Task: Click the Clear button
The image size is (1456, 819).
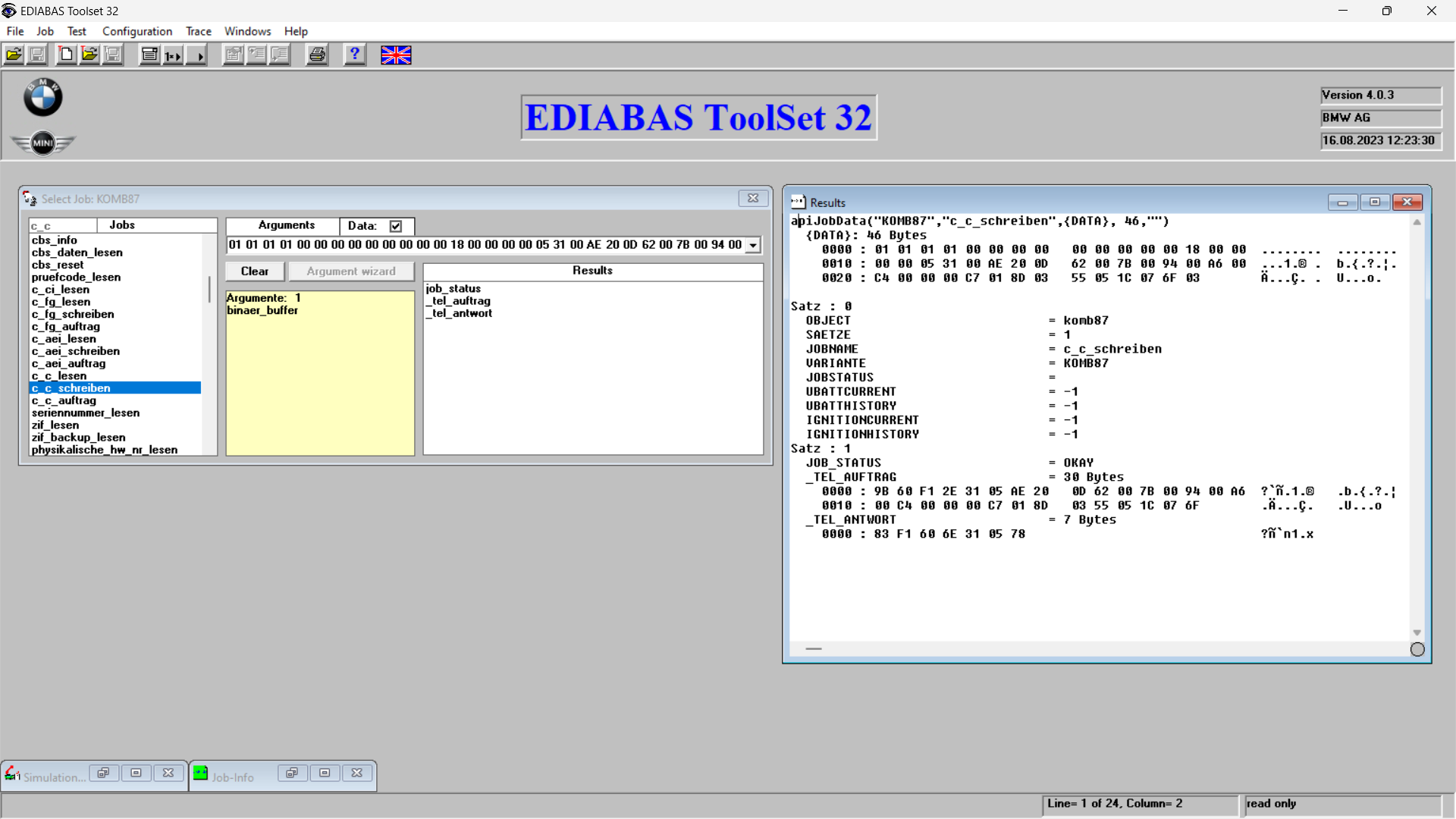Action: 255,271
